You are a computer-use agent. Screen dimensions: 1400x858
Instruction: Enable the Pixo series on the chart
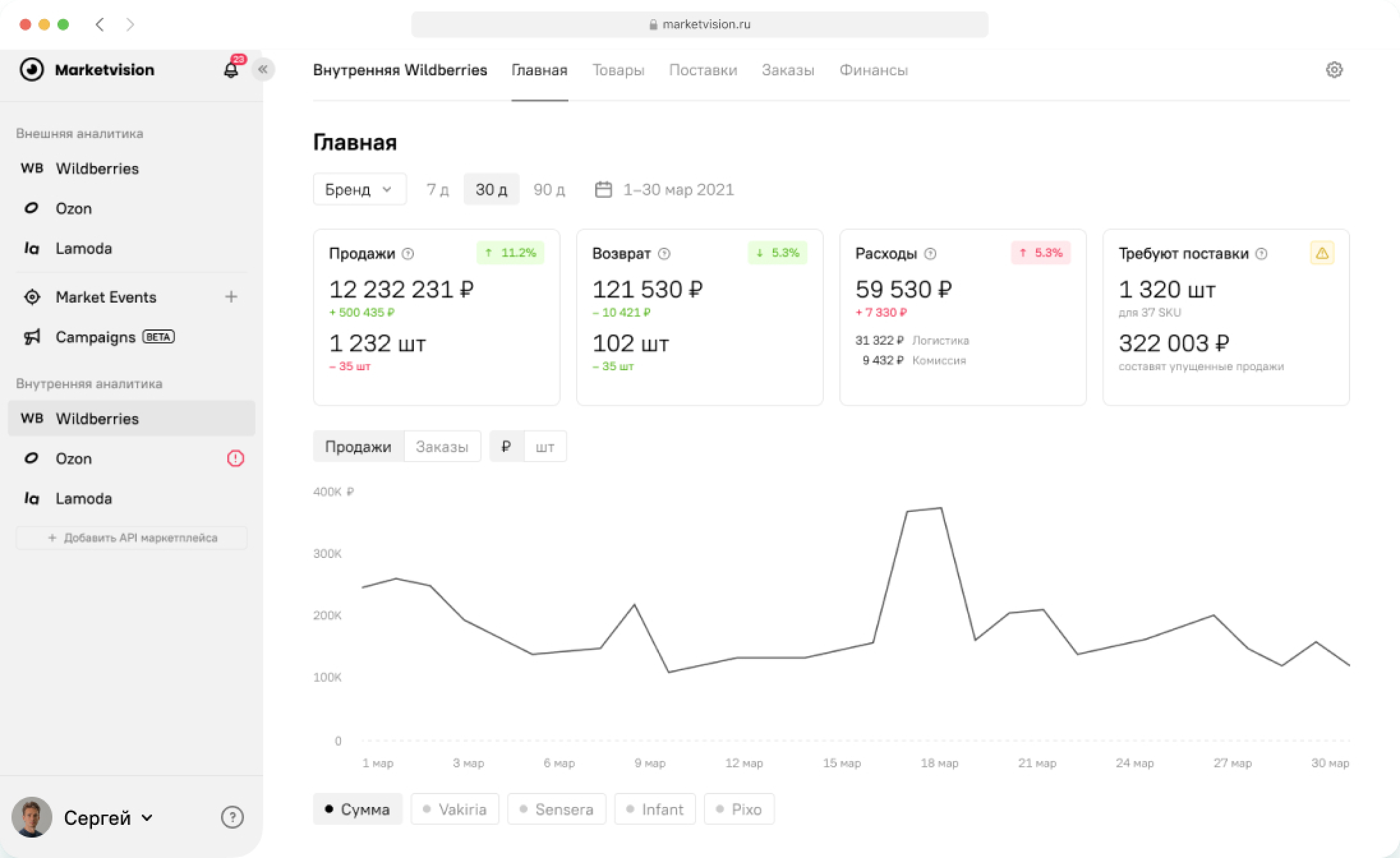click(739, 809)
